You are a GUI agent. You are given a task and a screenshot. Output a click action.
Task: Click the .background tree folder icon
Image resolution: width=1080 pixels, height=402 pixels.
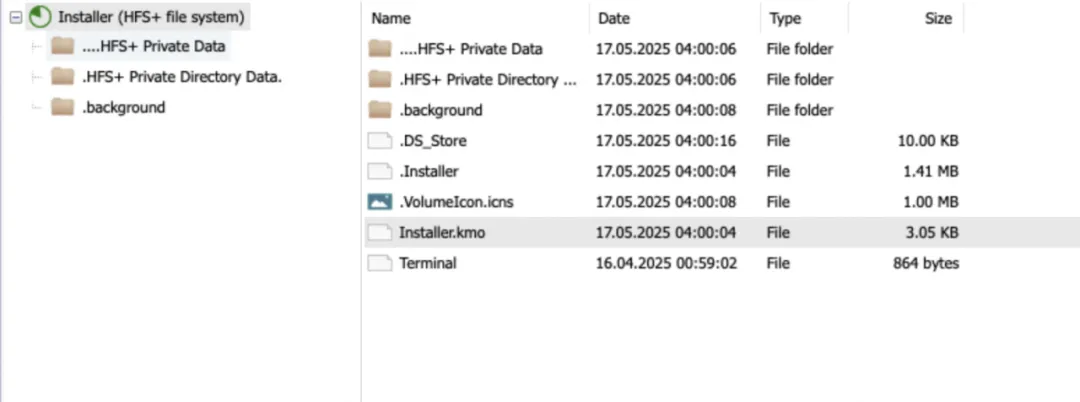coord(62,107)
